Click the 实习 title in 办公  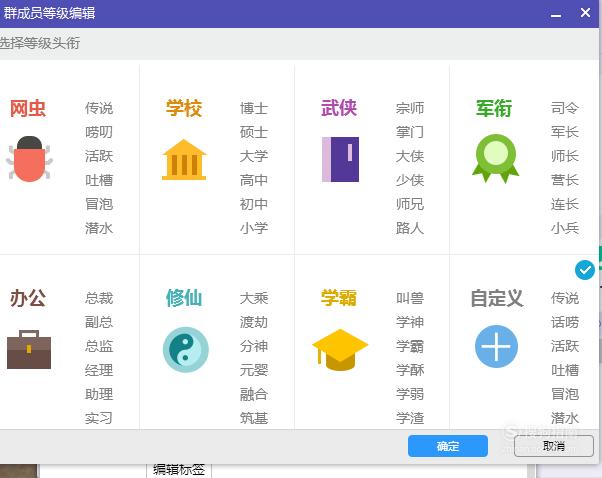pos(99,418)
